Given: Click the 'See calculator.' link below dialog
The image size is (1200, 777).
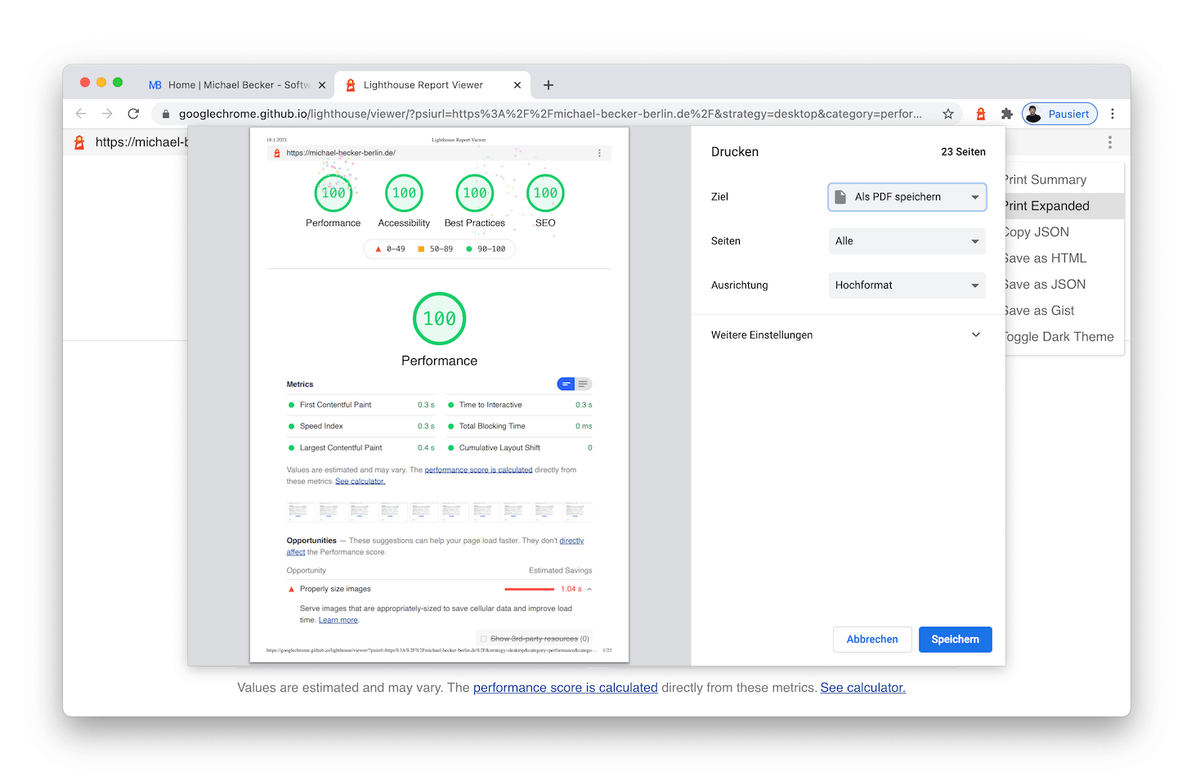Looking at the screenshot, I should click(863, 688).
